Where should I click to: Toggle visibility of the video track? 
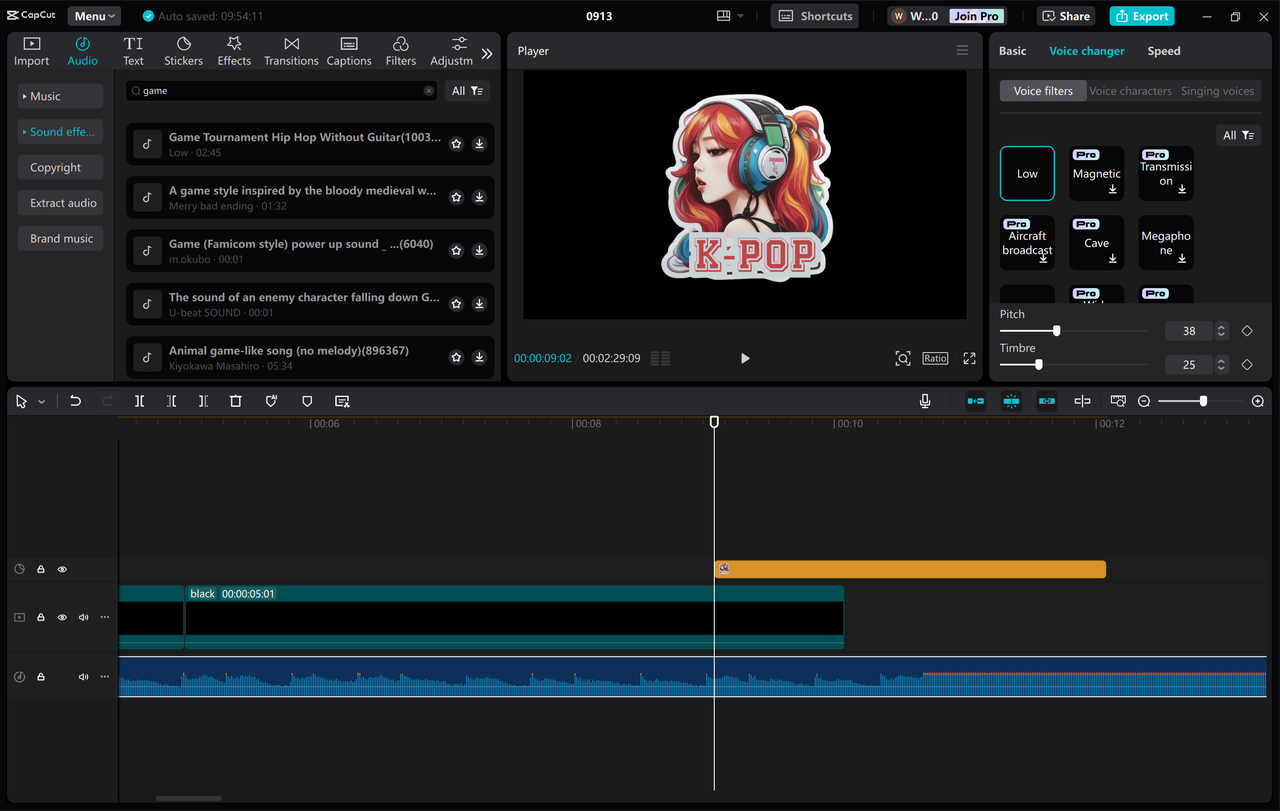click(62, 617)
